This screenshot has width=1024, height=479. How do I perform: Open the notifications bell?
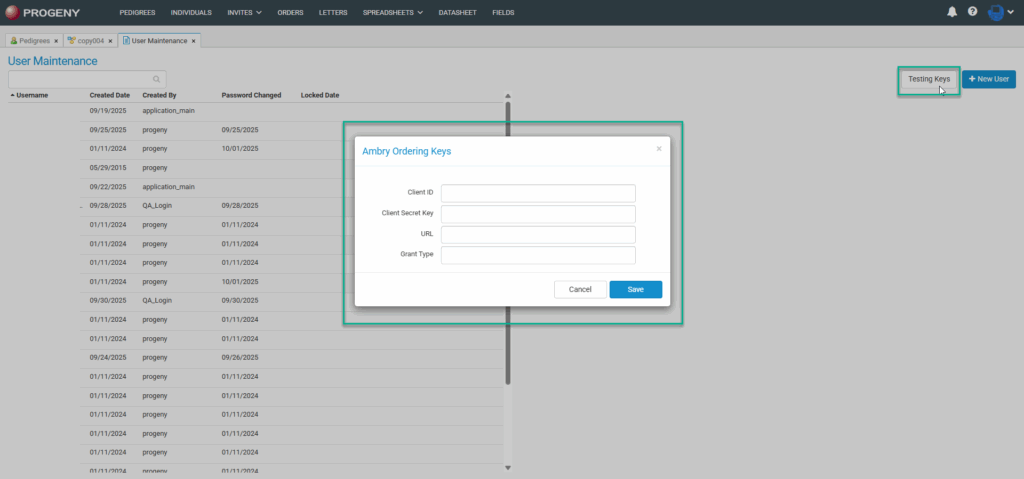(951, 12)
